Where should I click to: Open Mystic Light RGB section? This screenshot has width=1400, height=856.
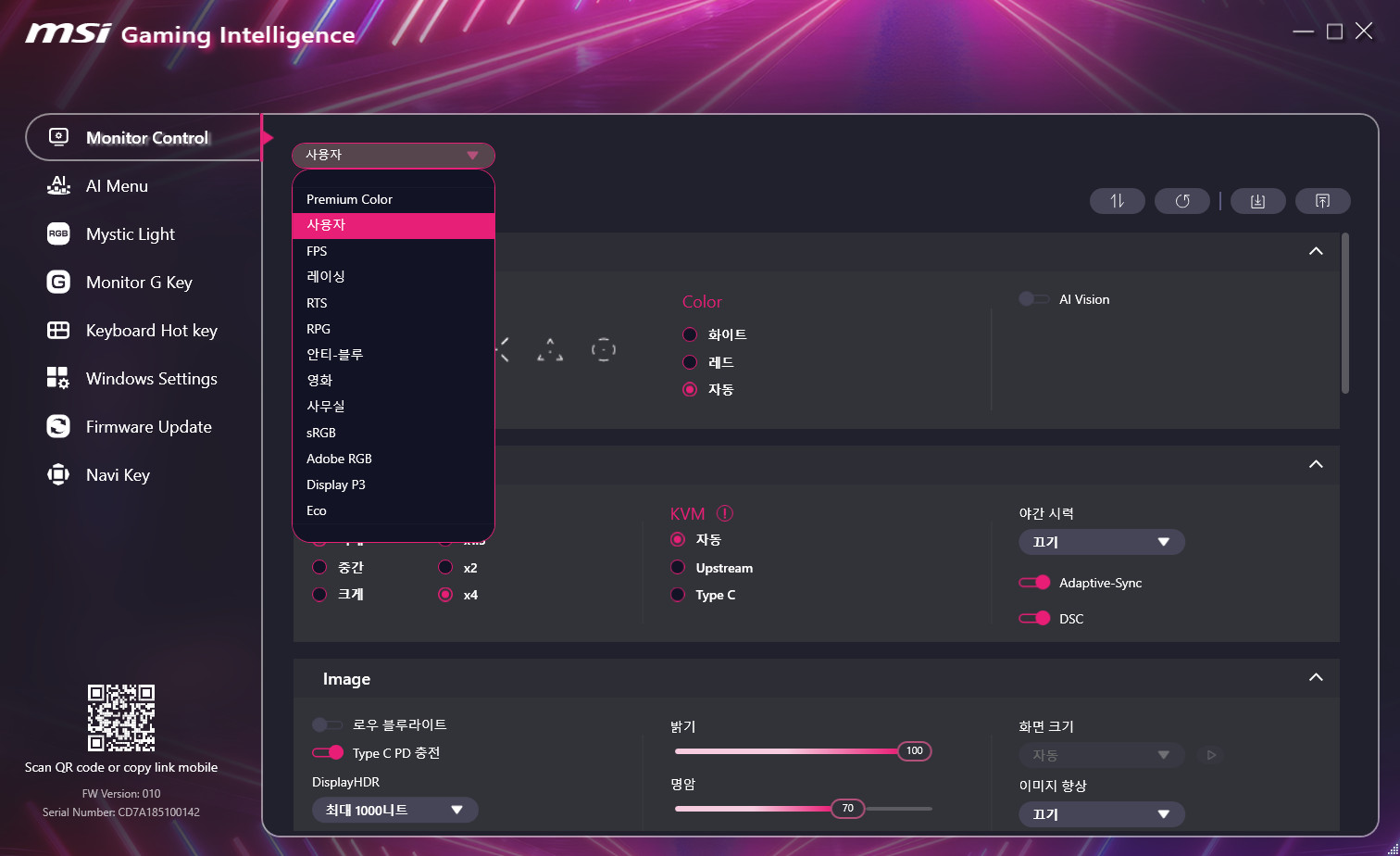point(130,234)
